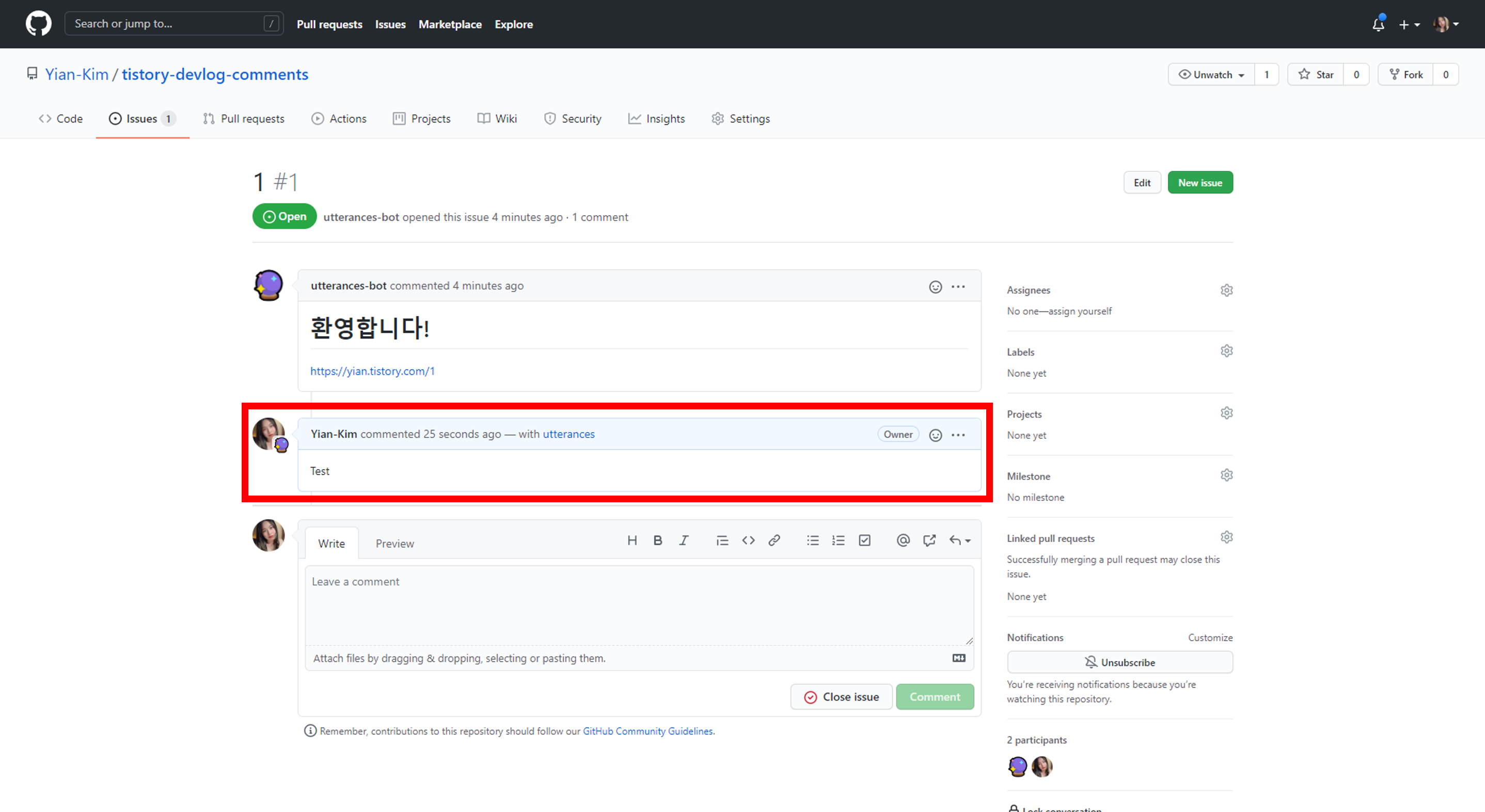Add reaction to Yian-Kim's comment
1485x812 pixels.
point(936,435)
